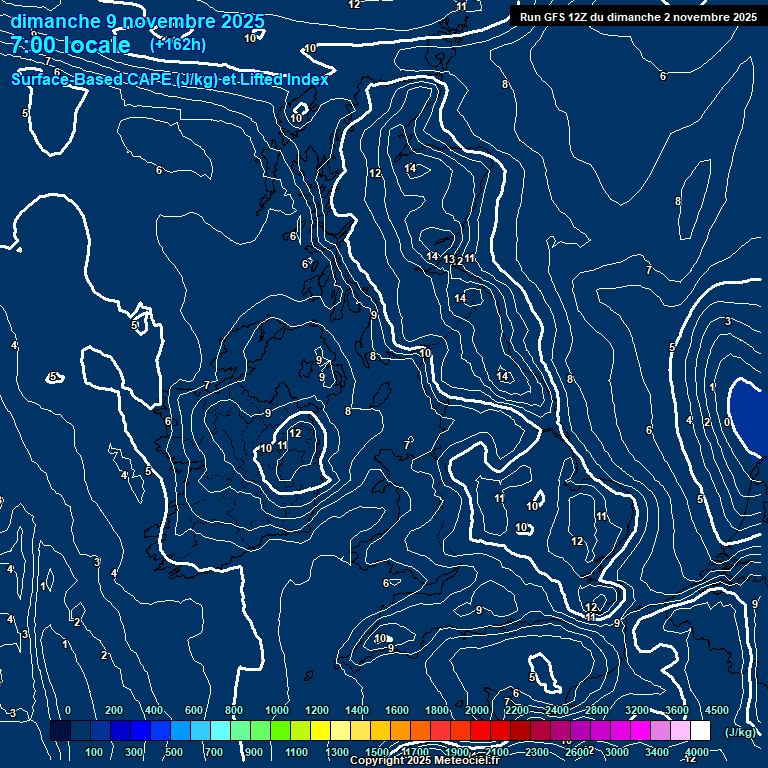Viewport: 768px width, 768px height.
Task: Click the yellow legend swatch between 1200 and 1300
Action: [x=320, y=730]
